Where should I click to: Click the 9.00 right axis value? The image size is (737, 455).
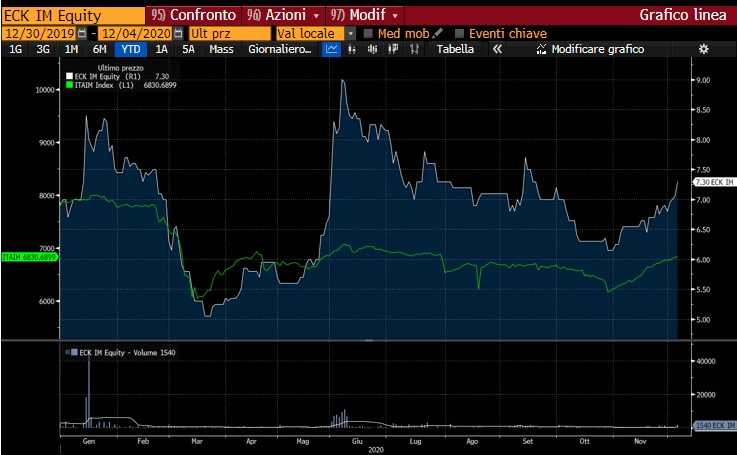point(703,80)
